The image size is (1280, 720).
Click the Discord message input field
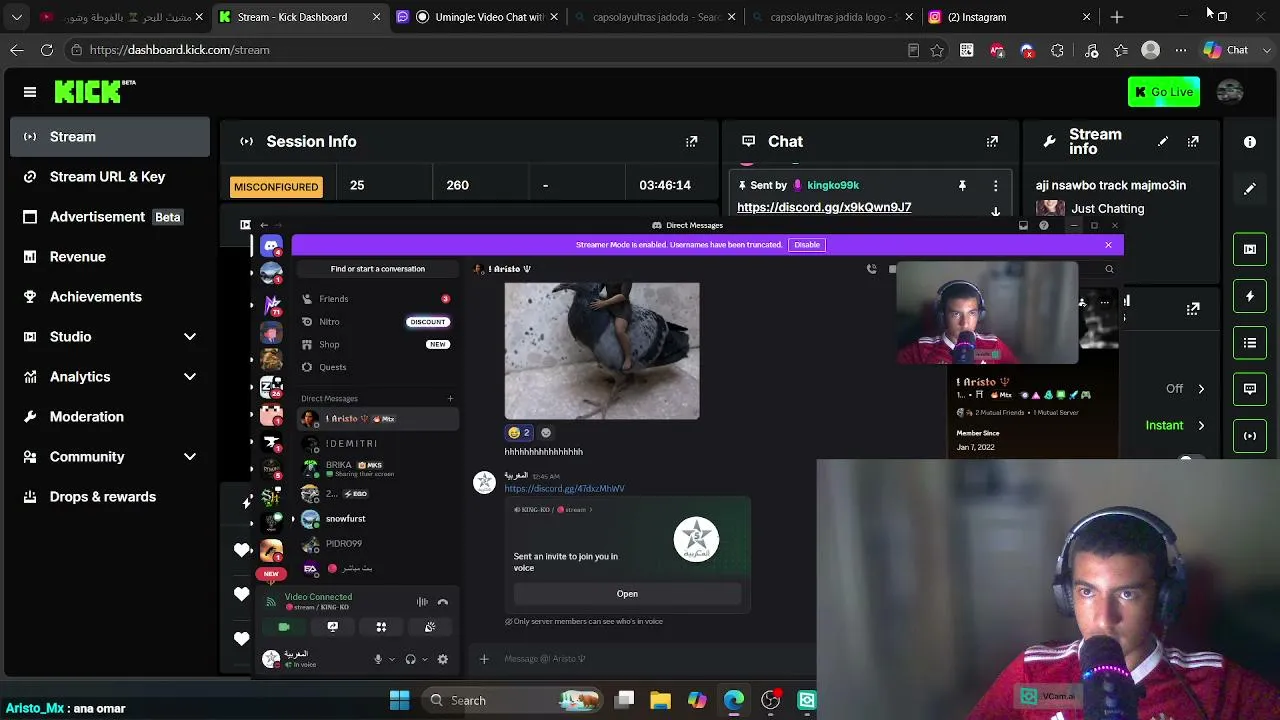[640, 659]
